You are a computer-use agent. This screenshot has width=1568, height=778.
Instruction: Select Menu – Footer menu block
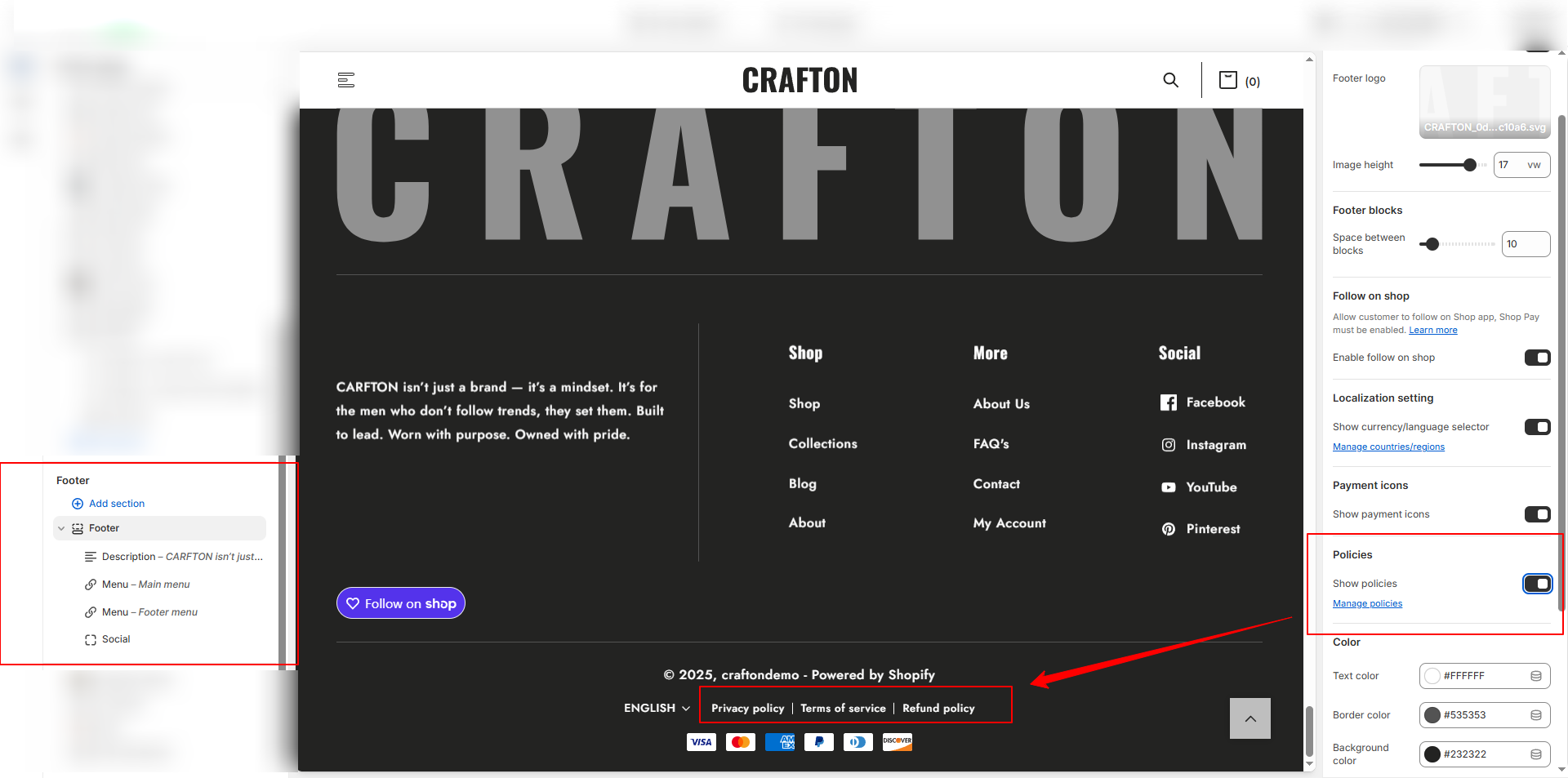(x=149, y=612)
